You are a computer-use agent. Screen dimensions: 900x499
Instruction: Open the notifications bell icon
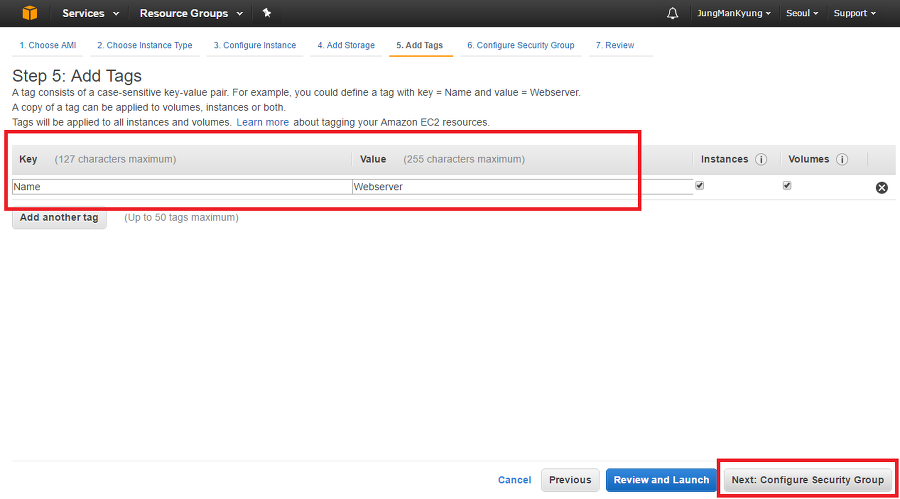pyautogui.click(x=672, y=13)
